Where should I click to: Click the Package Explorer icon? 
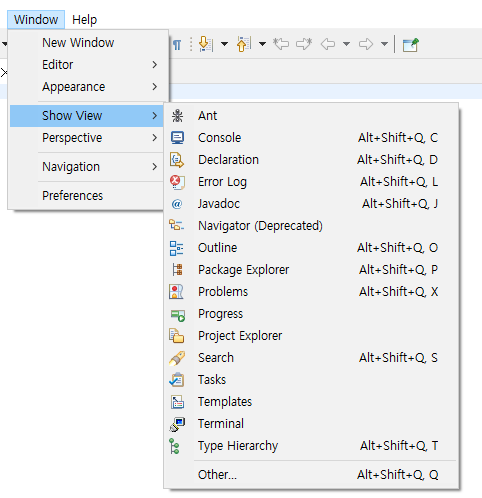point(177,270)
